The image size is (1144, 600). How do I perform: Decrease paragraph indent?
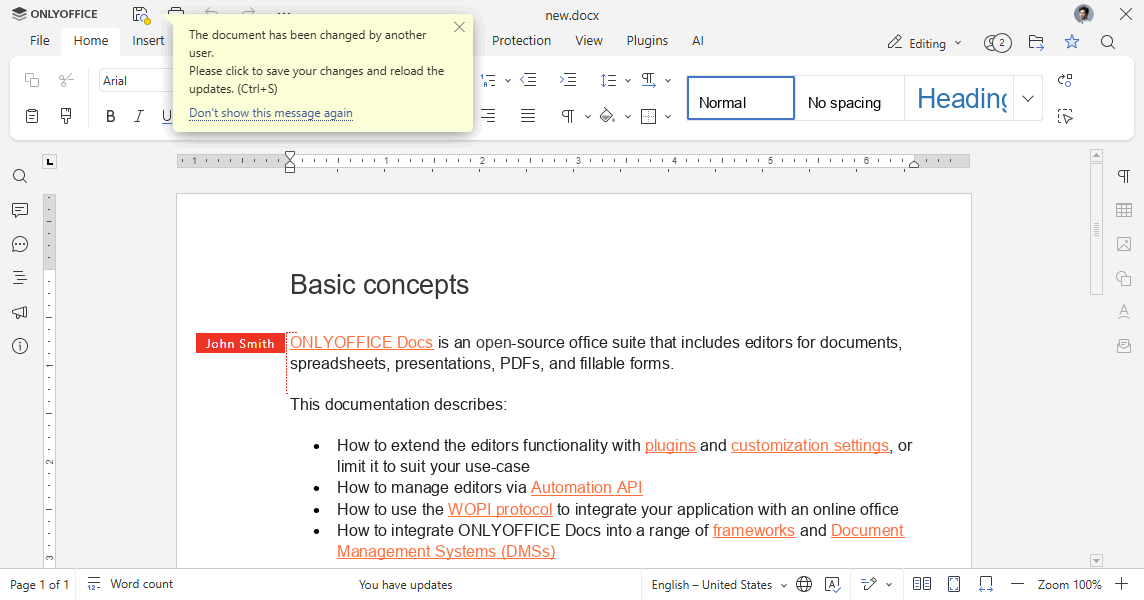click(528, 80)
